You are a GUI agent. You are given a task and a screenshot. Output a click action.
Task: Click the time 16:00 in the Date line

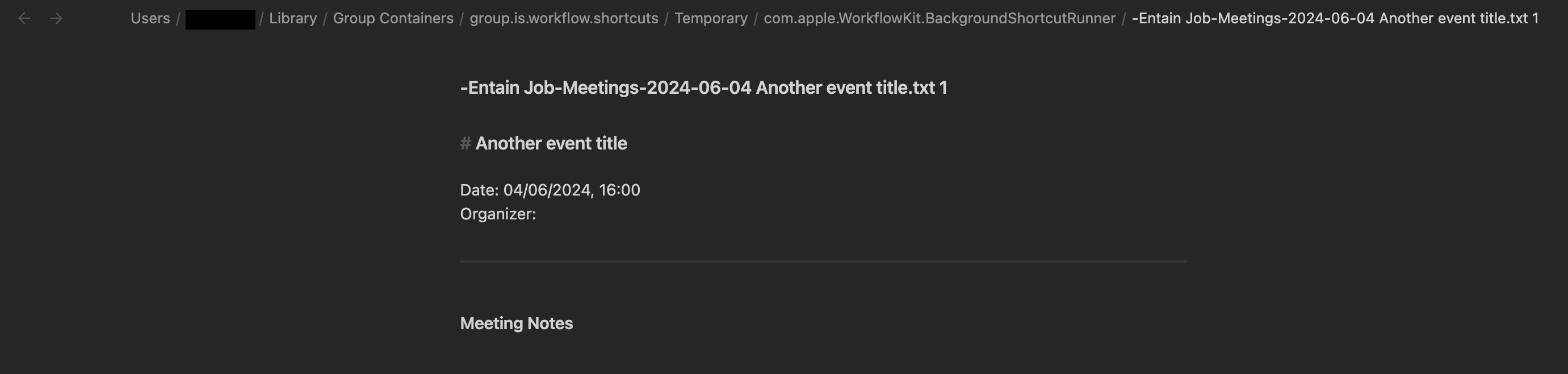click(x=619, y=190)
